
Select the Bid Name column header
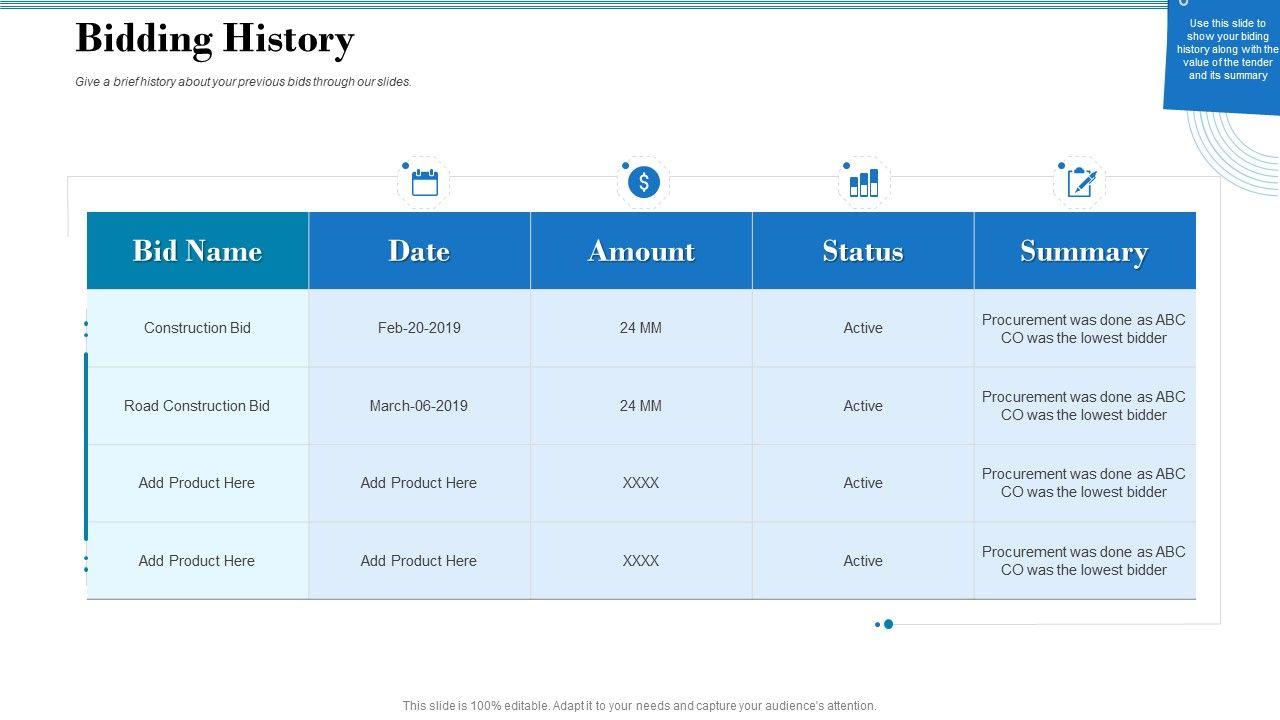[x=197, y=251]
